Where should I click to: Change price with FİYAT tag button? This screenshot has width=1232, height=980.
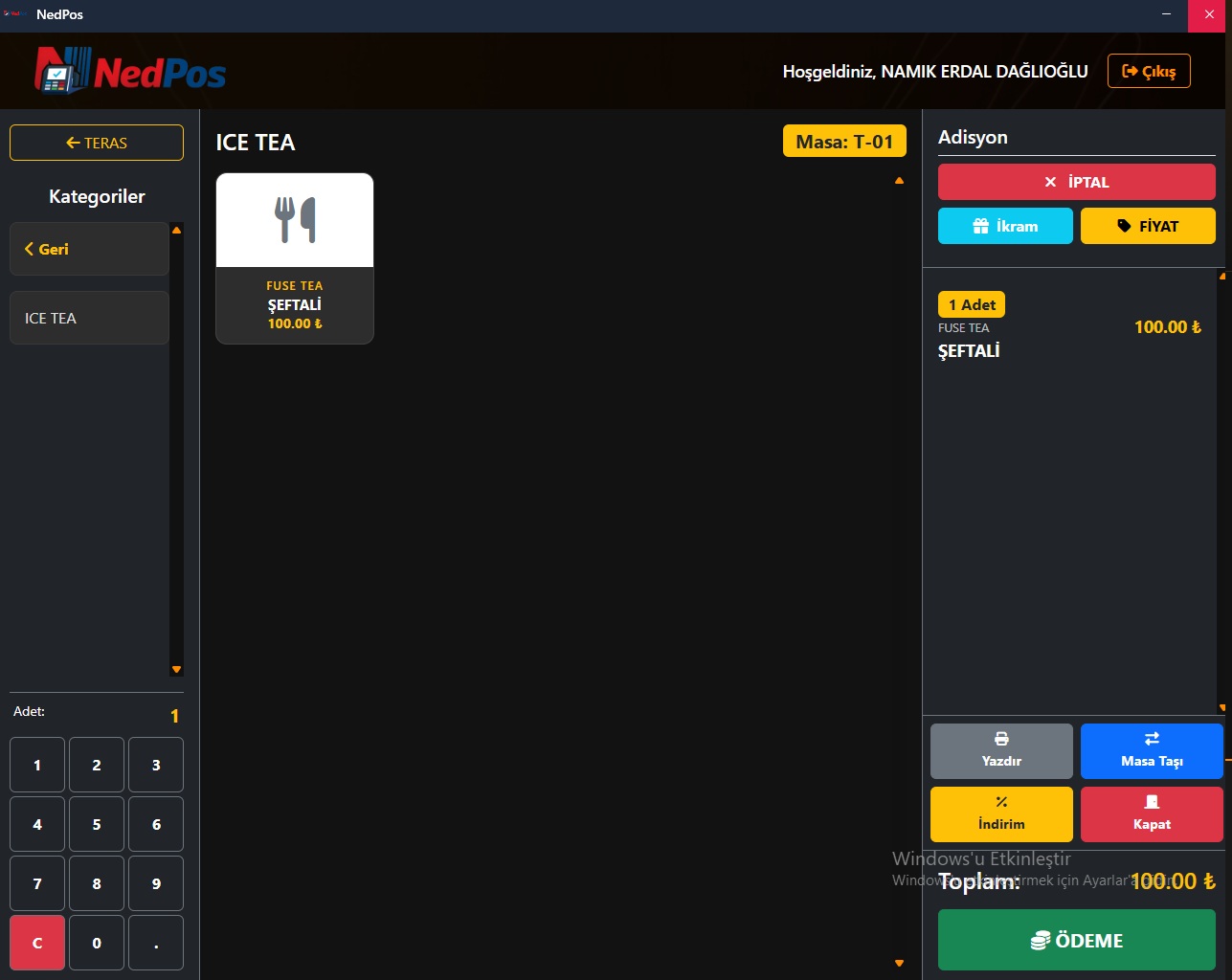[x=1148, y=226]
